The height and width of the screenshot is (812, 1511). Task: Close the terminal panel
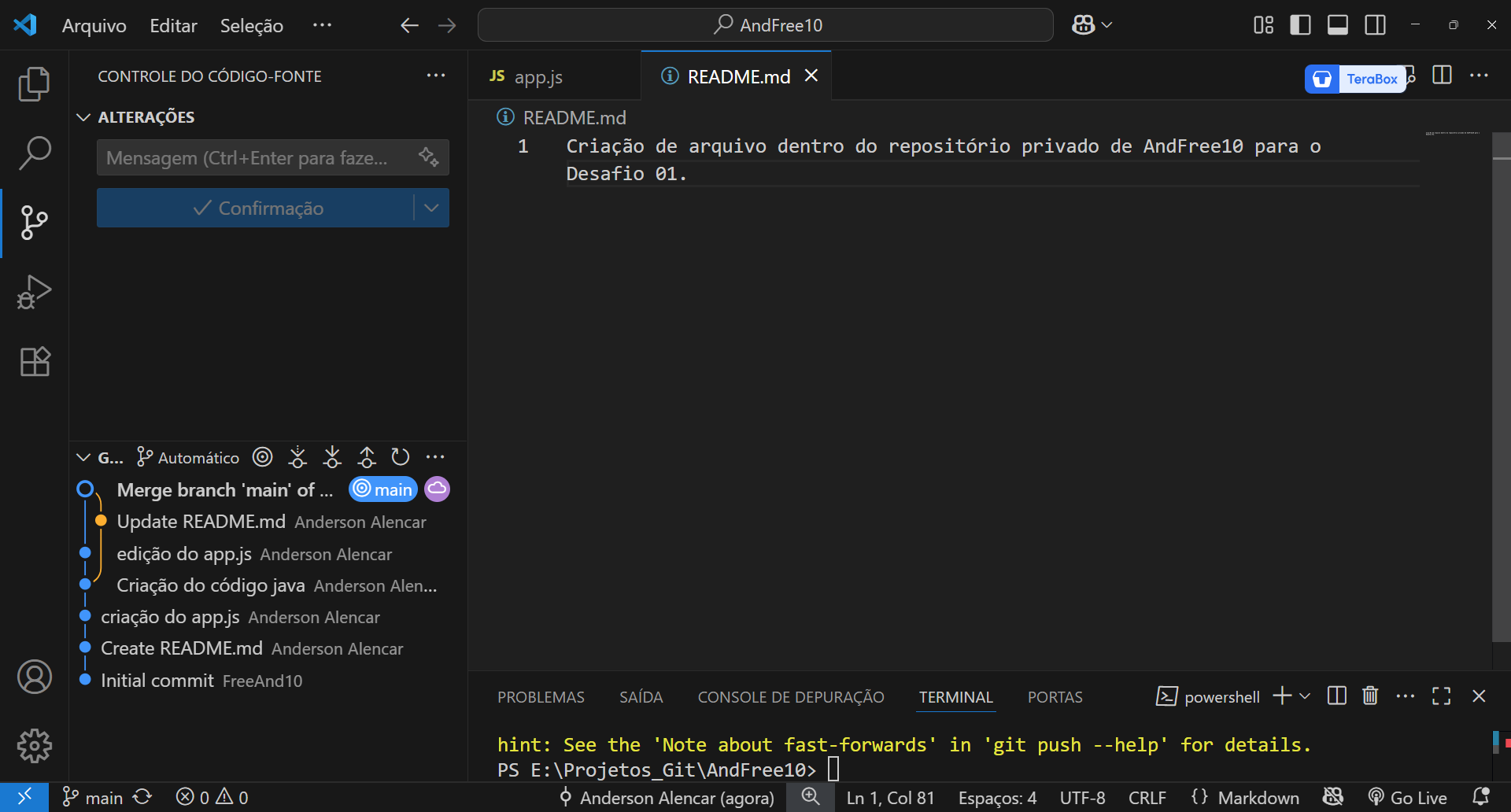pyautogui.click(x=1479, y=696)
